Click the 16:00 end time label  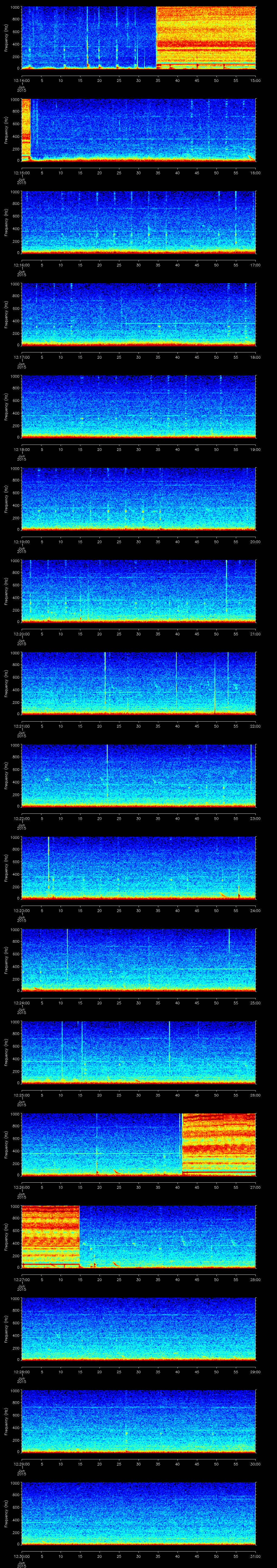pyautogui.click(x=256, y=173)
